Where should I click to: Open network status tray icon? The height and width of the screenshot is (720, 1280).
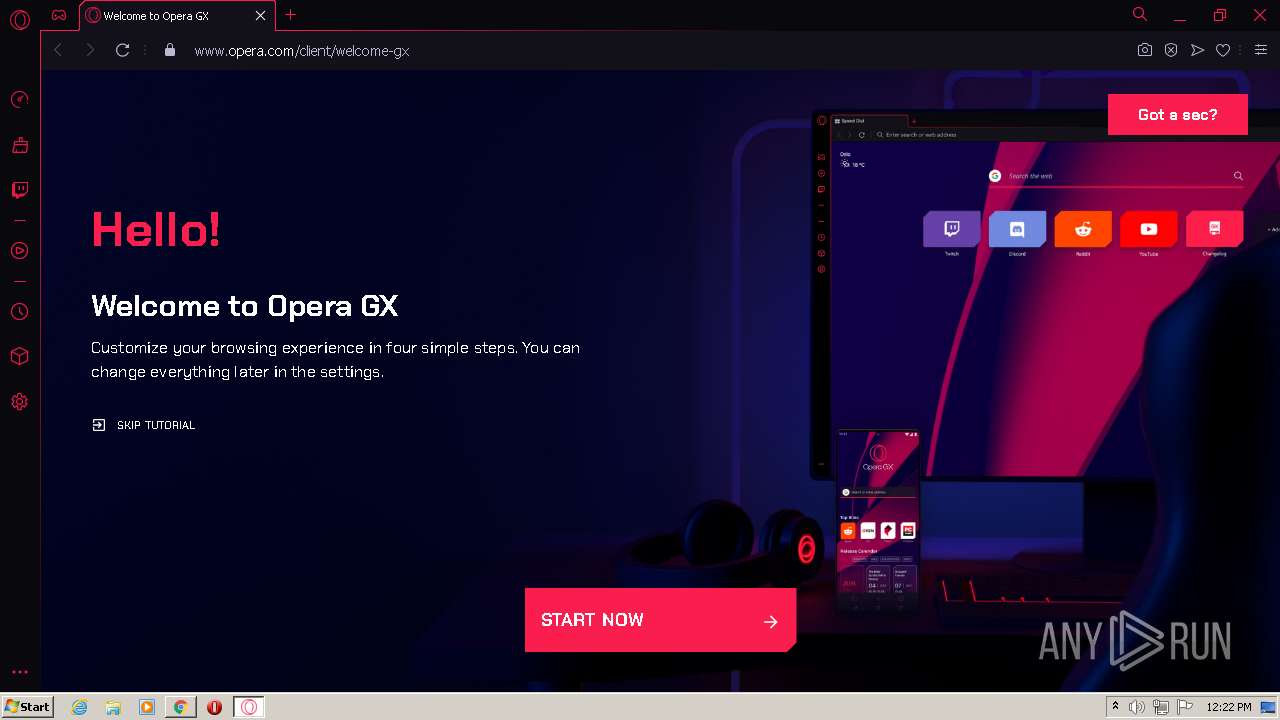[x=1161, y=707]
